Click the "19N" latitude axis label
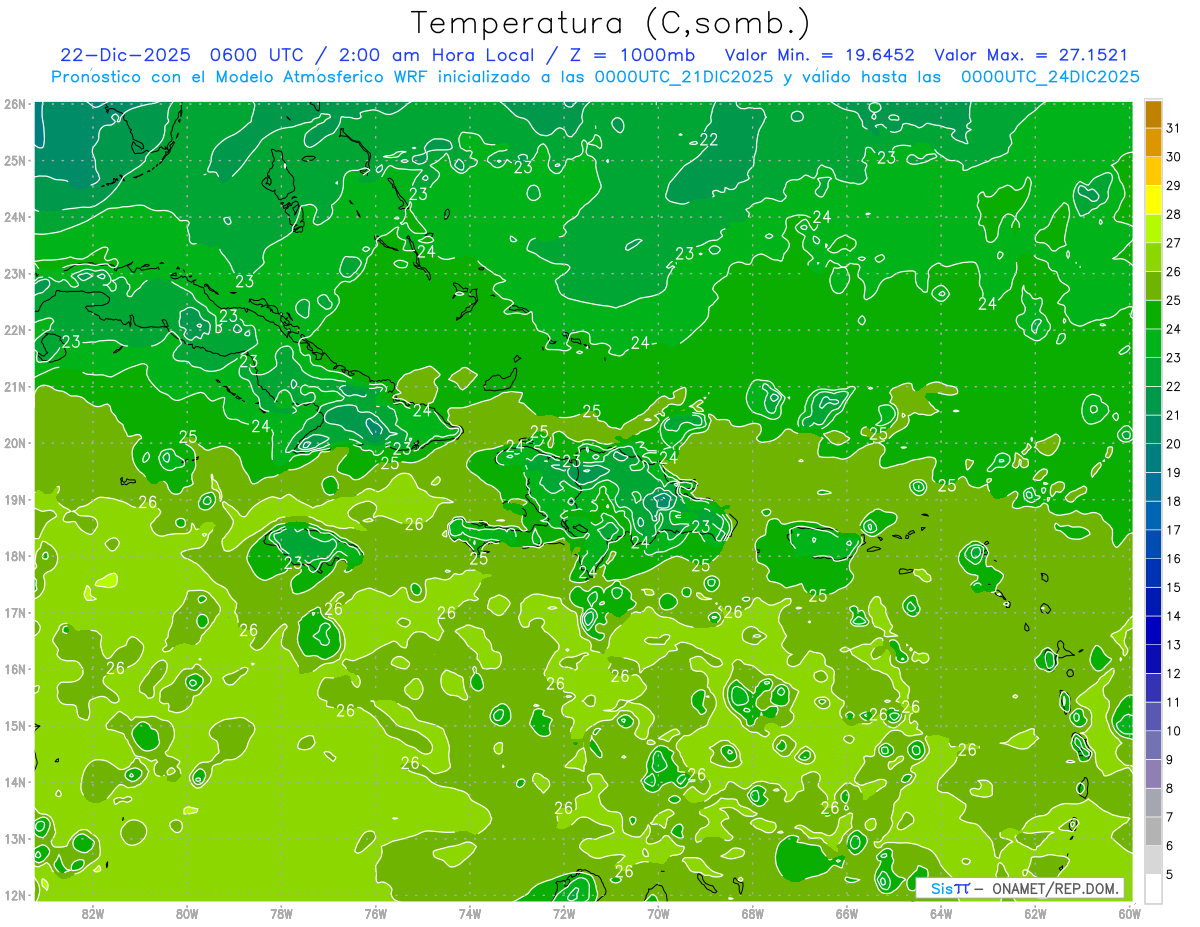The image size is (1200, 927). (14, 499)
